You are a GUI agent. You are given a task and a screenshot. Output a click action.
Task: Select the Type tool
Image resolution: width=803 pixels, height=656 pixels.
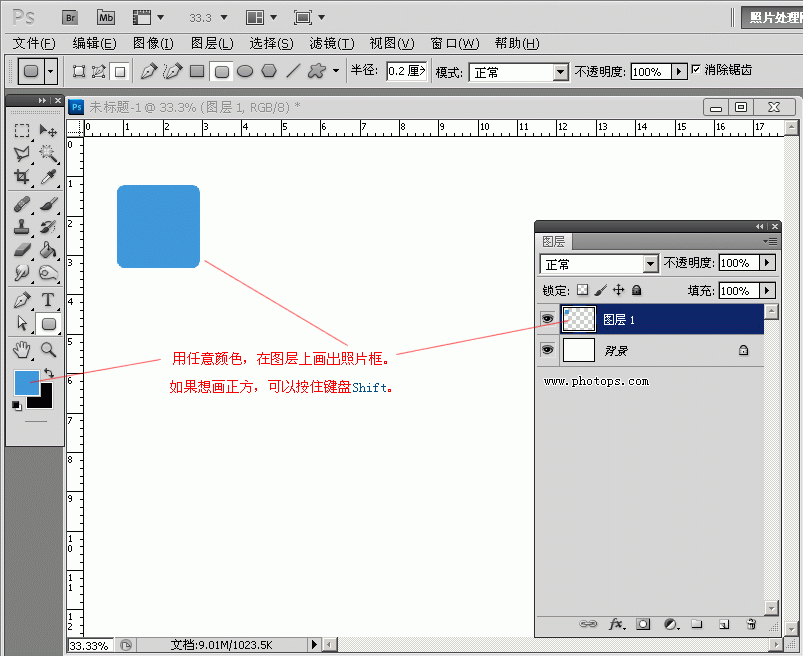point(48,300)
